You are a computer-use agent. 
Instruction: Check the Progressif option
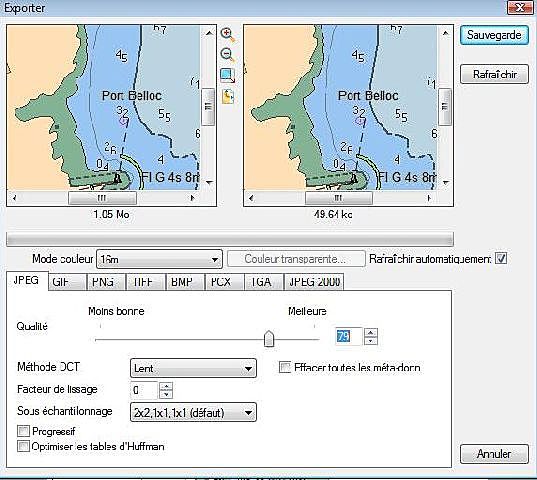tap(23, 431)
